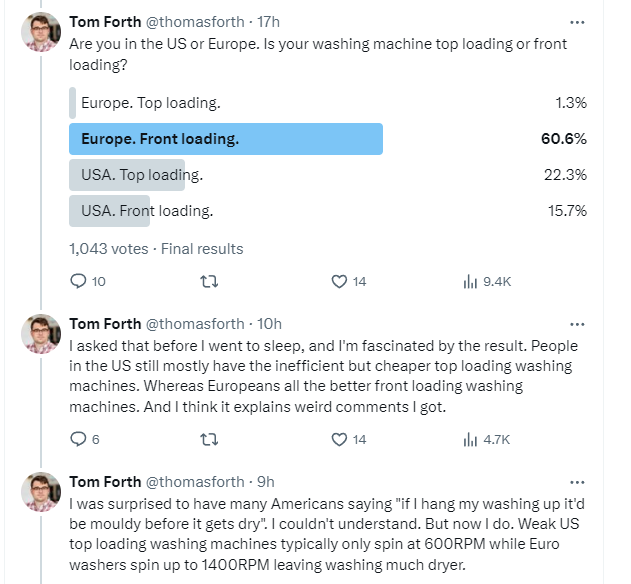The height and width of the screenshot is (584, 631).
Task: Retweet the 'fascinated by the result' tweet
Action: (209, 439)
